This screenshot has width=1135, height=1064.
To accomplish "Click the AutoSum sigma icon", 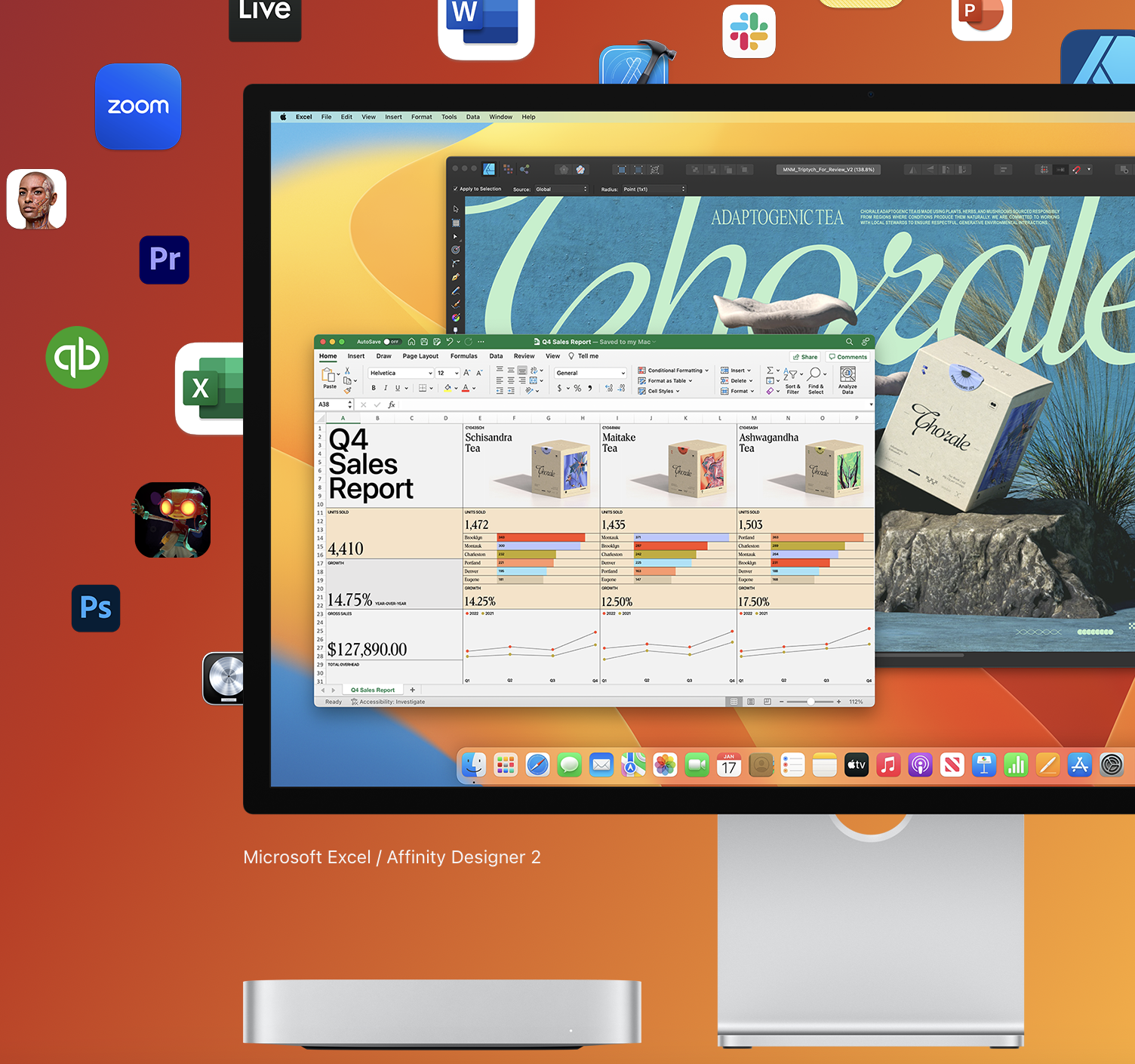I will click(x=770, y=371).
